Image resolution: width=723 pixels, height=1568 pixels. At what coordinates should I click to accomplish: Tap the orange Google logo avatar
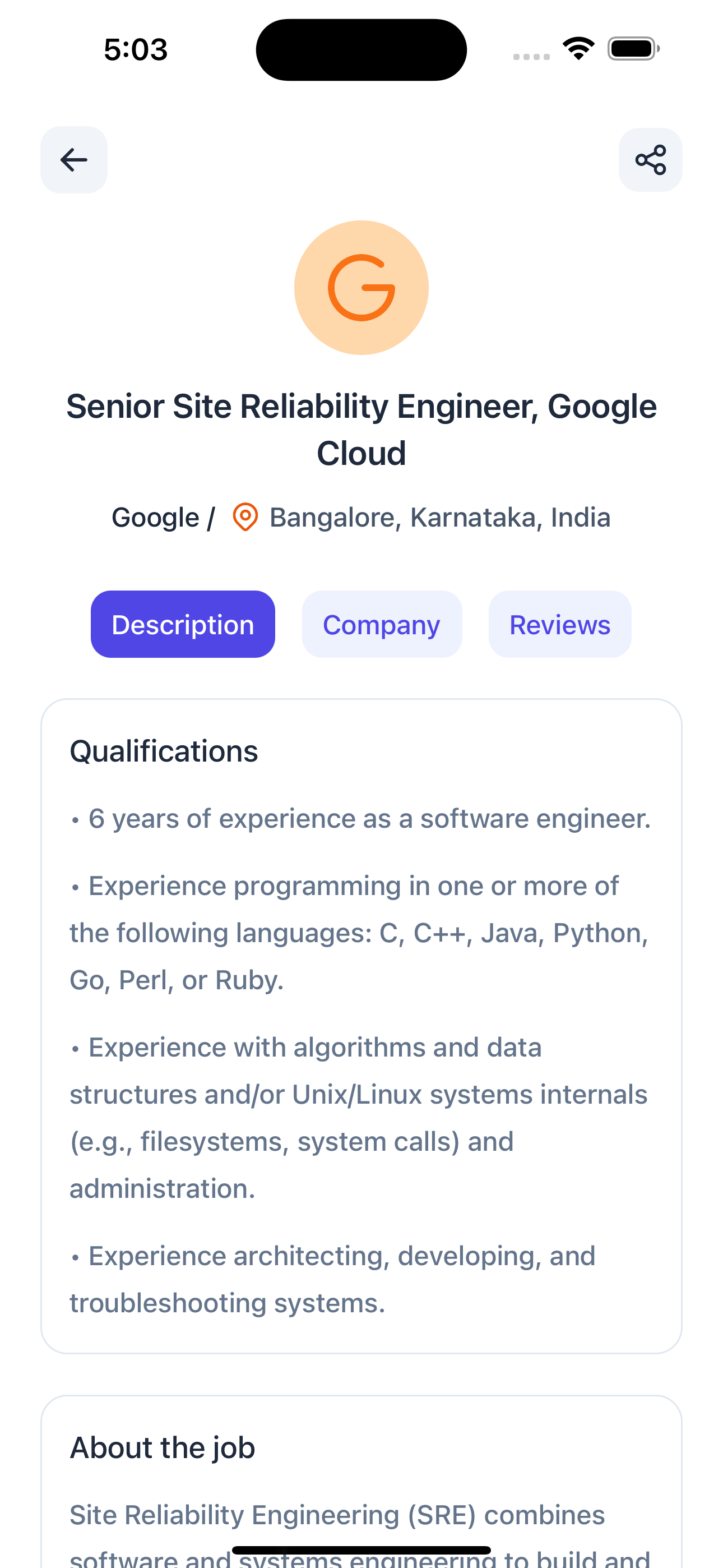pos(361,287)
